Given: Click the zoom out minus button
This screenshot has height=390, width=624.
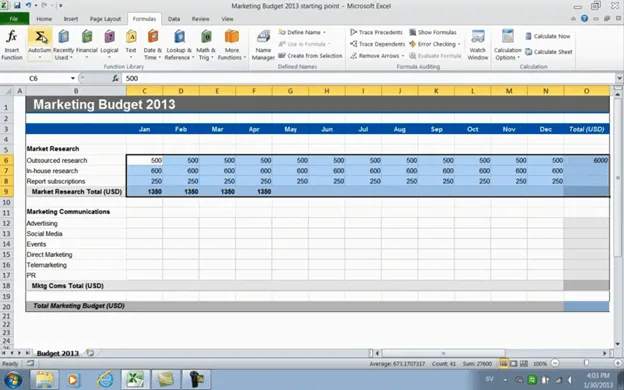Looking at the screenshot, I should (x=555, y=363).
